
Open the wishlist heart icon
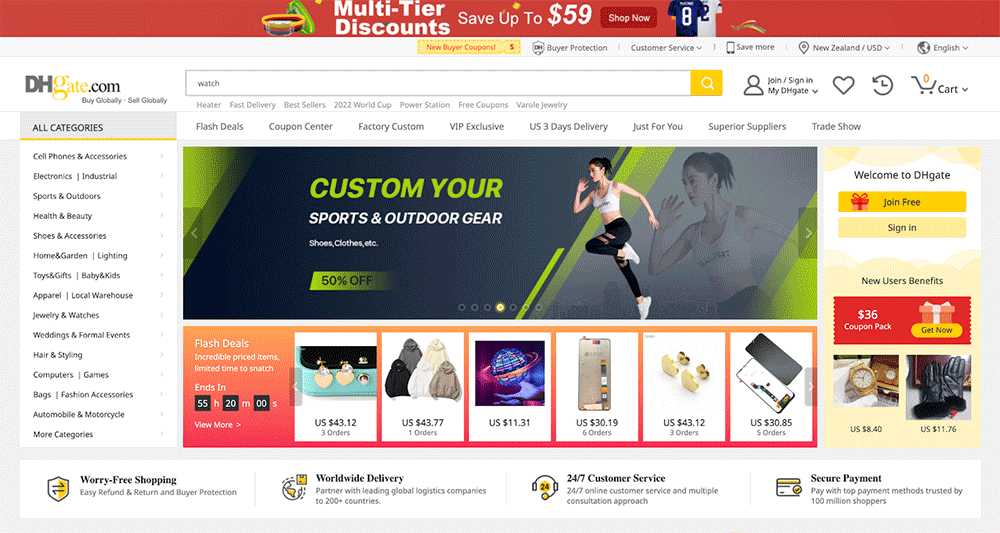843,85
